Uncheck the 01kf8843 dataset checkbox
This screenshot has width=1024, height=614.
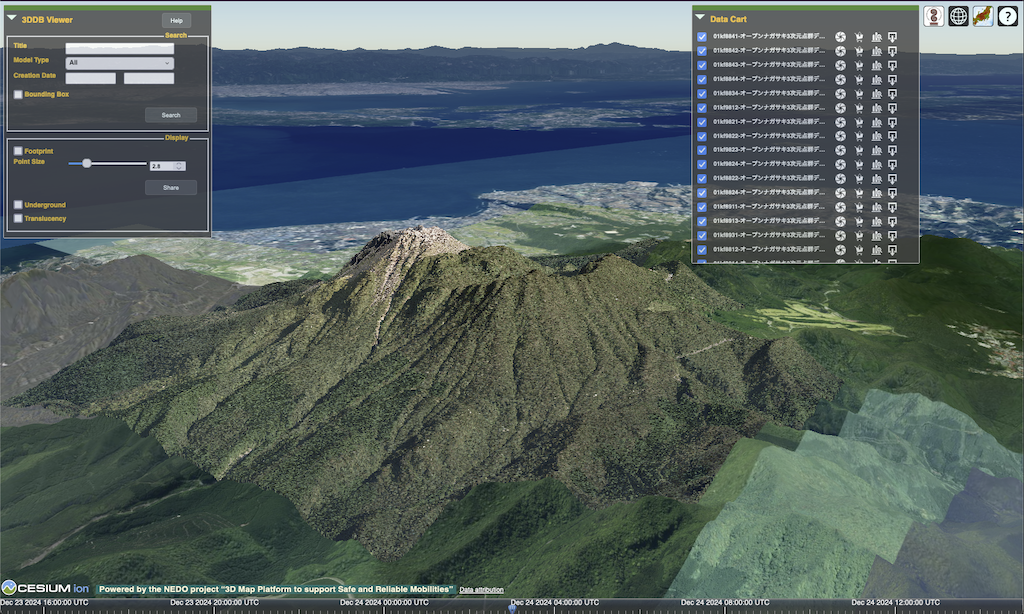(x=702, y=65)
